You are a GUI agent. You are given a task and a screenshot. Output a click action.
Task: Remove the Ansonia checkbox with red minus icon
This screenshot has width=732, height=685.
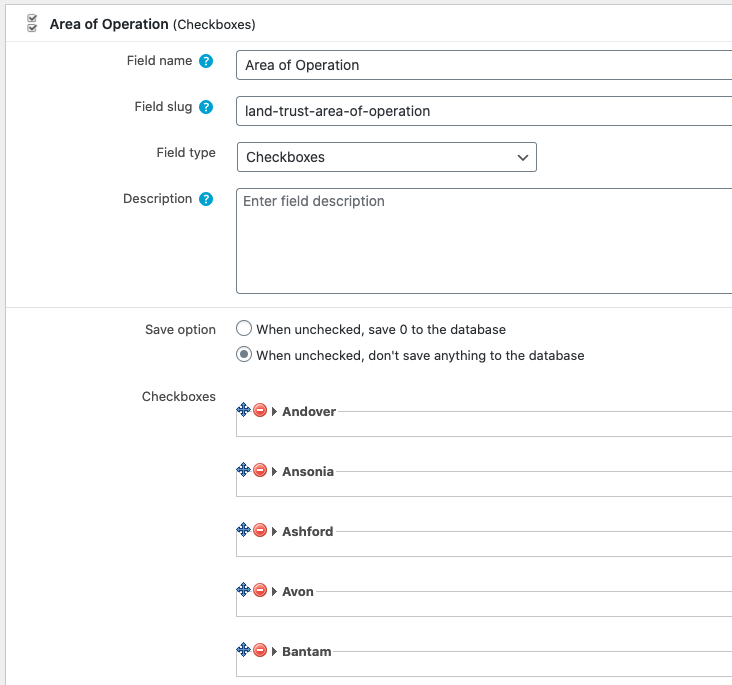[x=260, y=470]
